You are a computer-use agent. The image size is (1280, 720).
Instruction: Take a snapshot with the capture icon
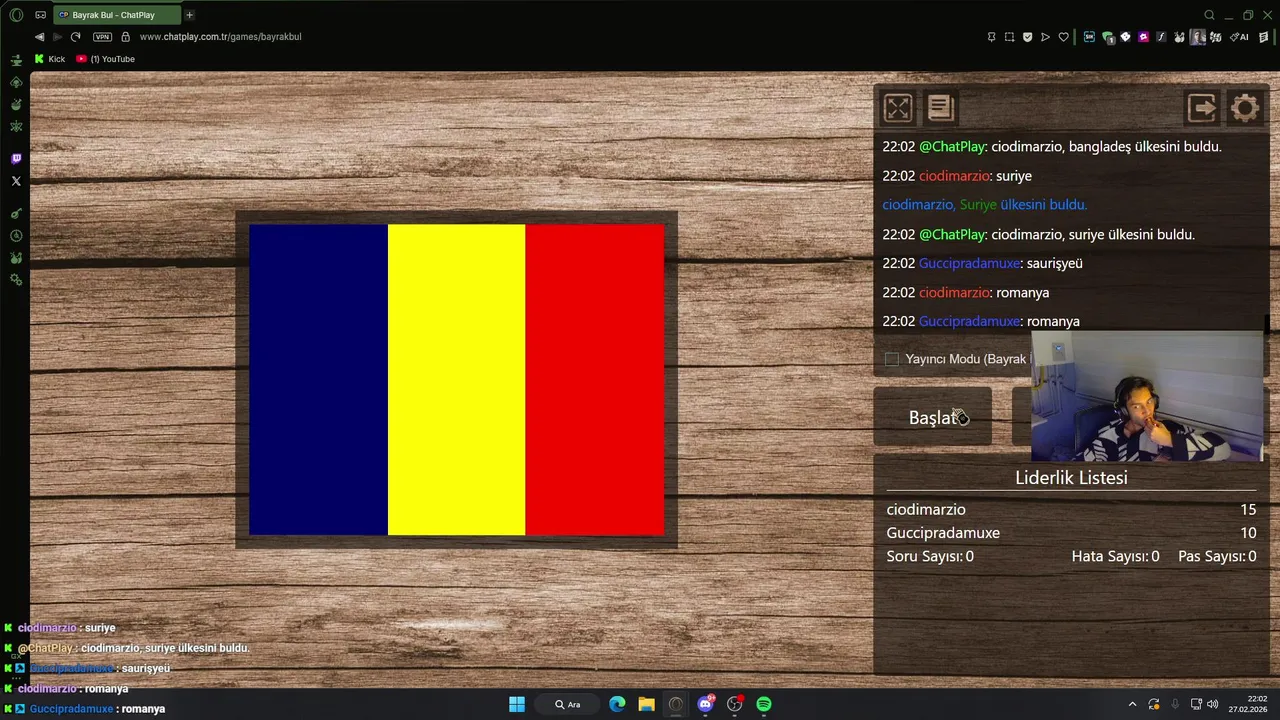click(1009, 37)
